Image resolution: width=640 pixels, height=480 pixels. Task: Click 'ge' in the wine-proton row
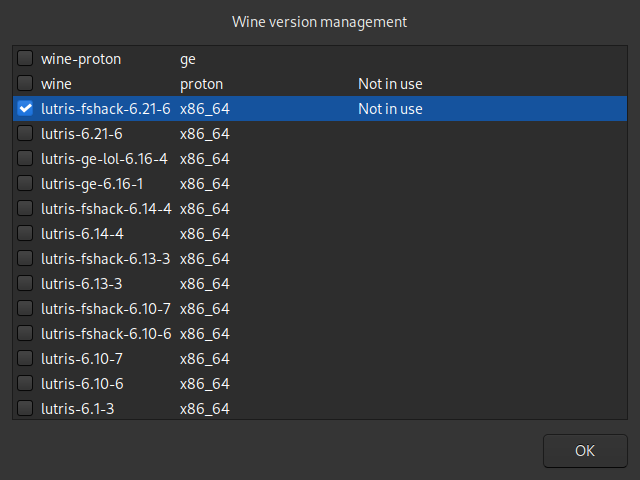click(188, 60)
